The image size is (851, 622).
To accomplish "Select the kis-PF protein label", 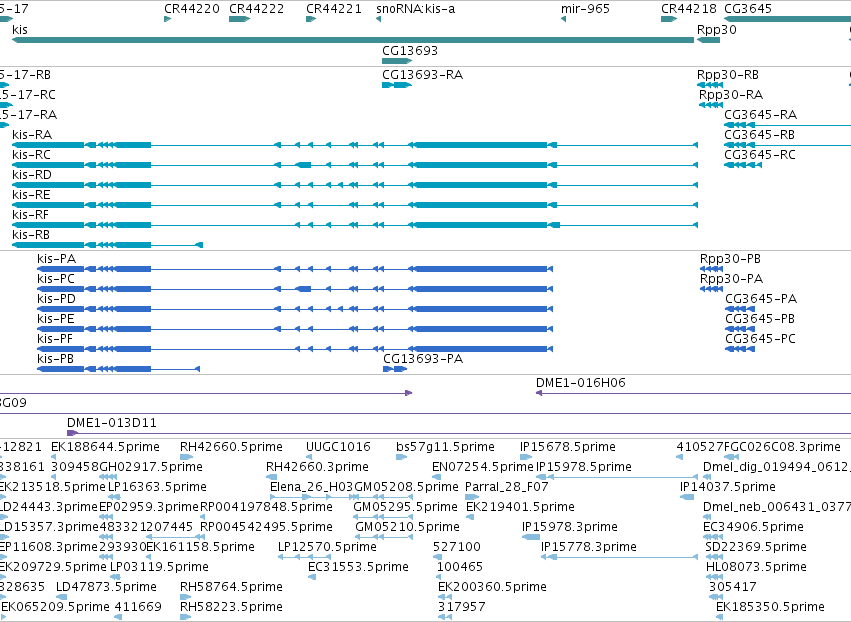I will [55, 339].
